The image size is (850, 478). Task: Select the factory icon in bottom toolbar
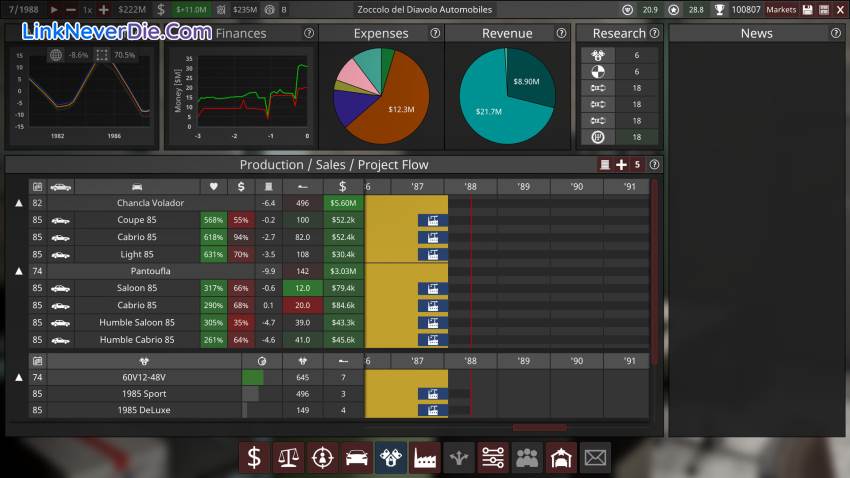coord(424,458)
